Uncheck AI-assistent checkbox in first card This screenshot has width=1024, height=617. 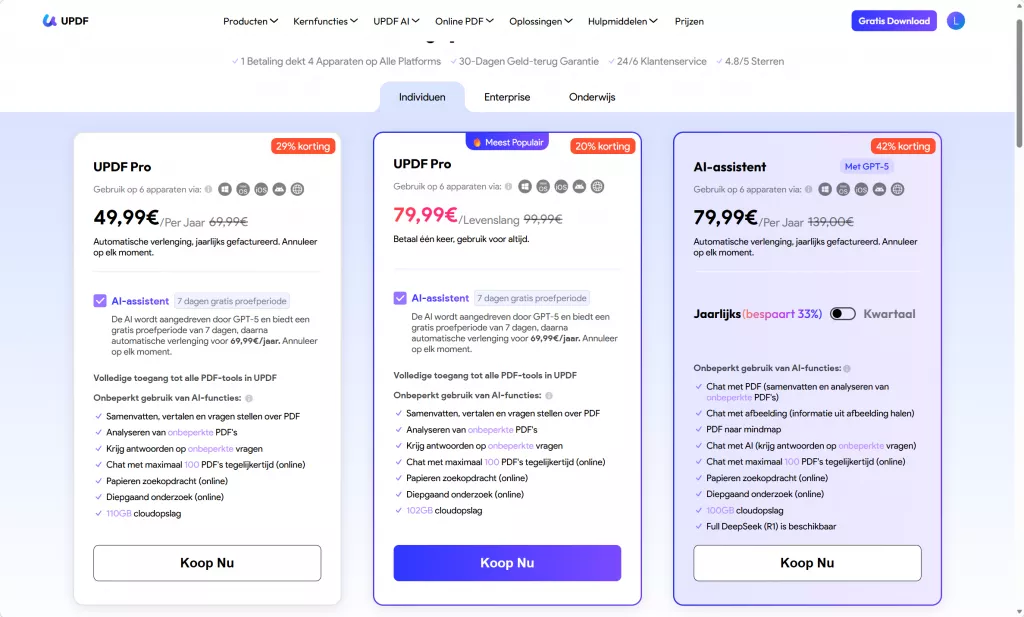point(100,300)
